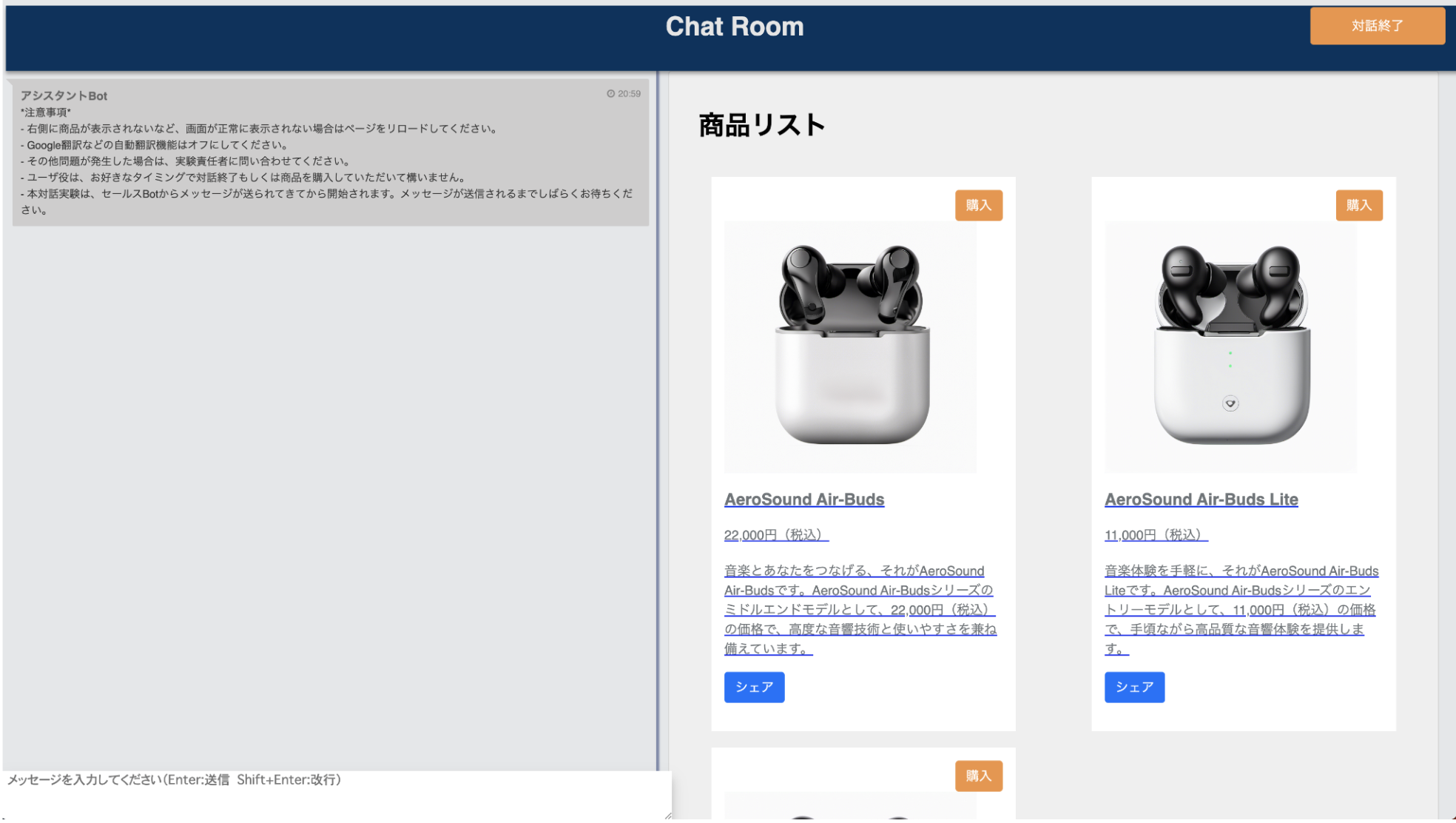Open the AeroSound Air-Buds title link
1456x823 pixels.
803,500
